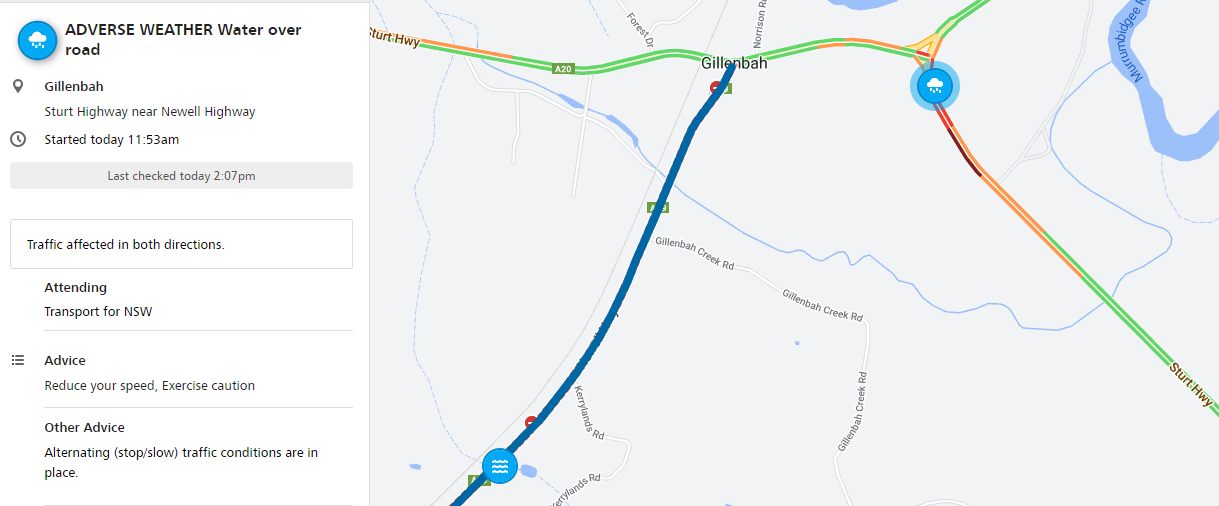Click the ADVERSE WEATHER Water over road heading
Image resolution: width=1219 pixels, height=506 pixels.
(x=183, y=40)
